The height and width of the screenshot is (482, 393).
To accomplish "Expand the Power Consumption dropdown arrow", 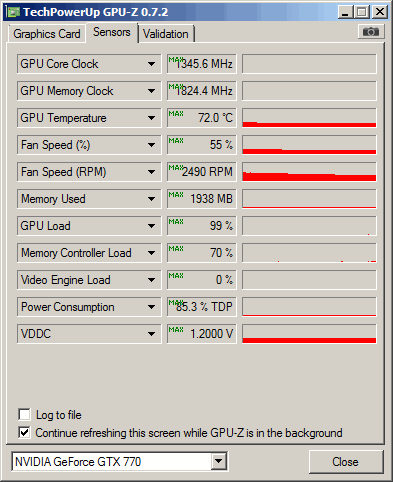I will [x=151, y=307].
